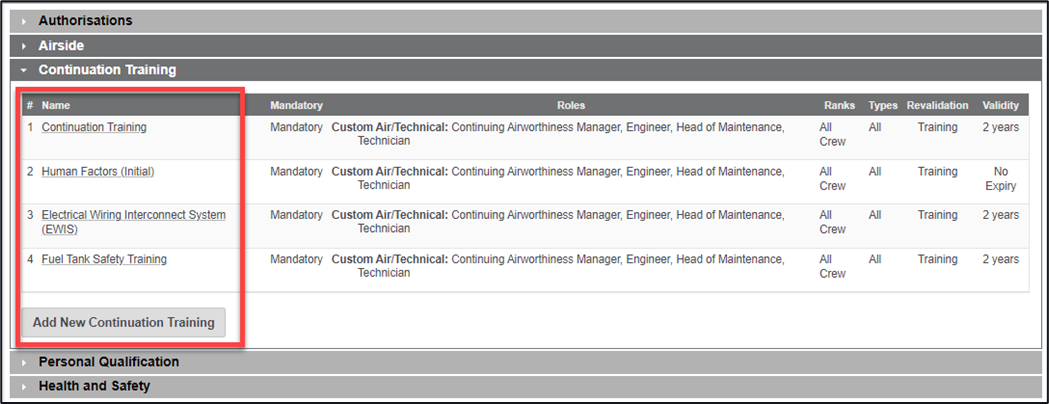Expand the Health and Safety section arrow
The width and height of the screenshot is (1049, 404).
coord(25,386)
